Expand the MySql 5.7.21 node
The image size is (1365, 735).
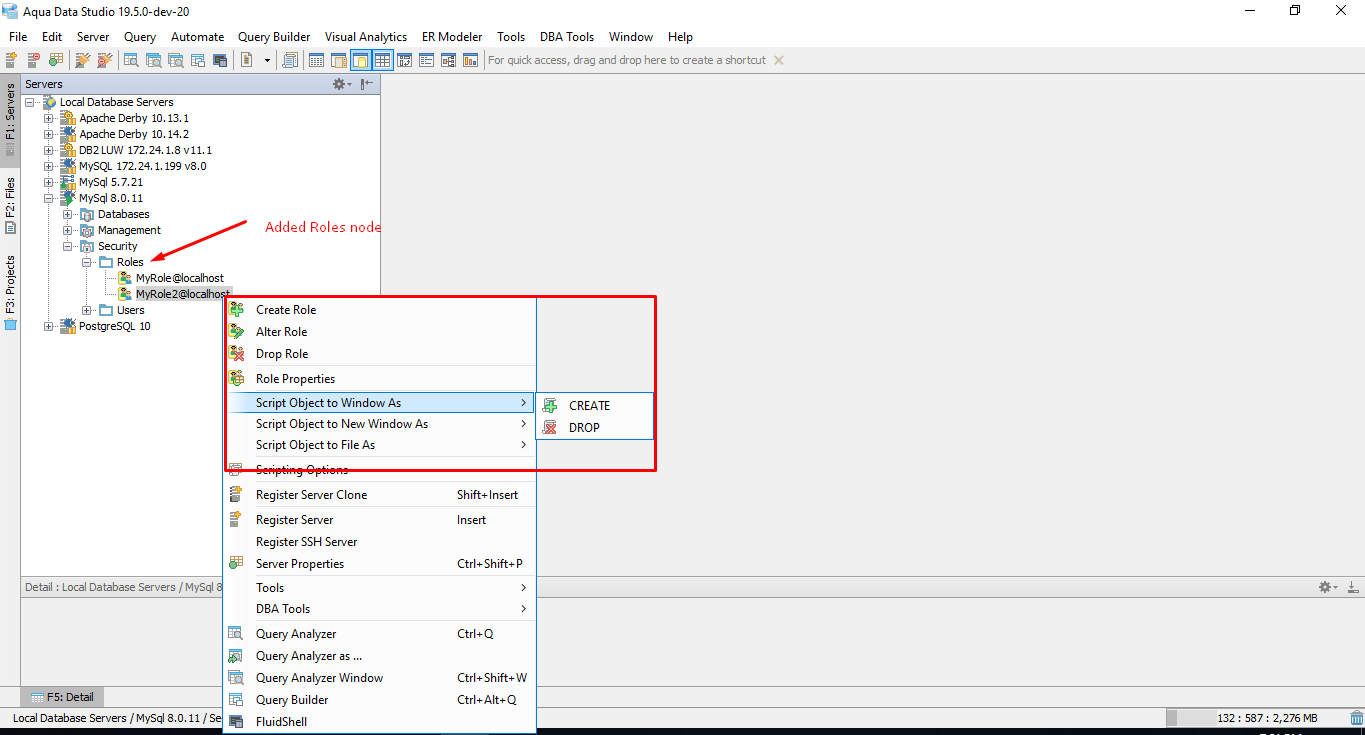48,182
